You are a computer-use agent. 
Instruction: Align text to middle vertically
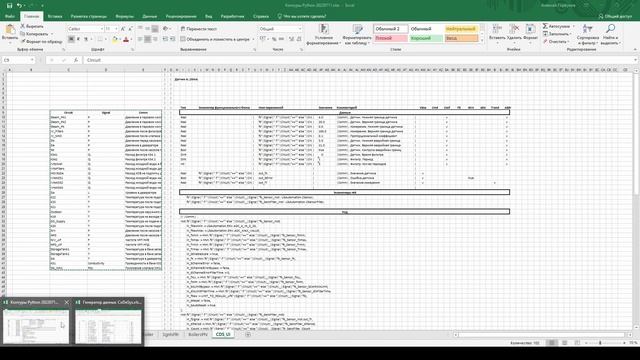[x=147, y=29]
